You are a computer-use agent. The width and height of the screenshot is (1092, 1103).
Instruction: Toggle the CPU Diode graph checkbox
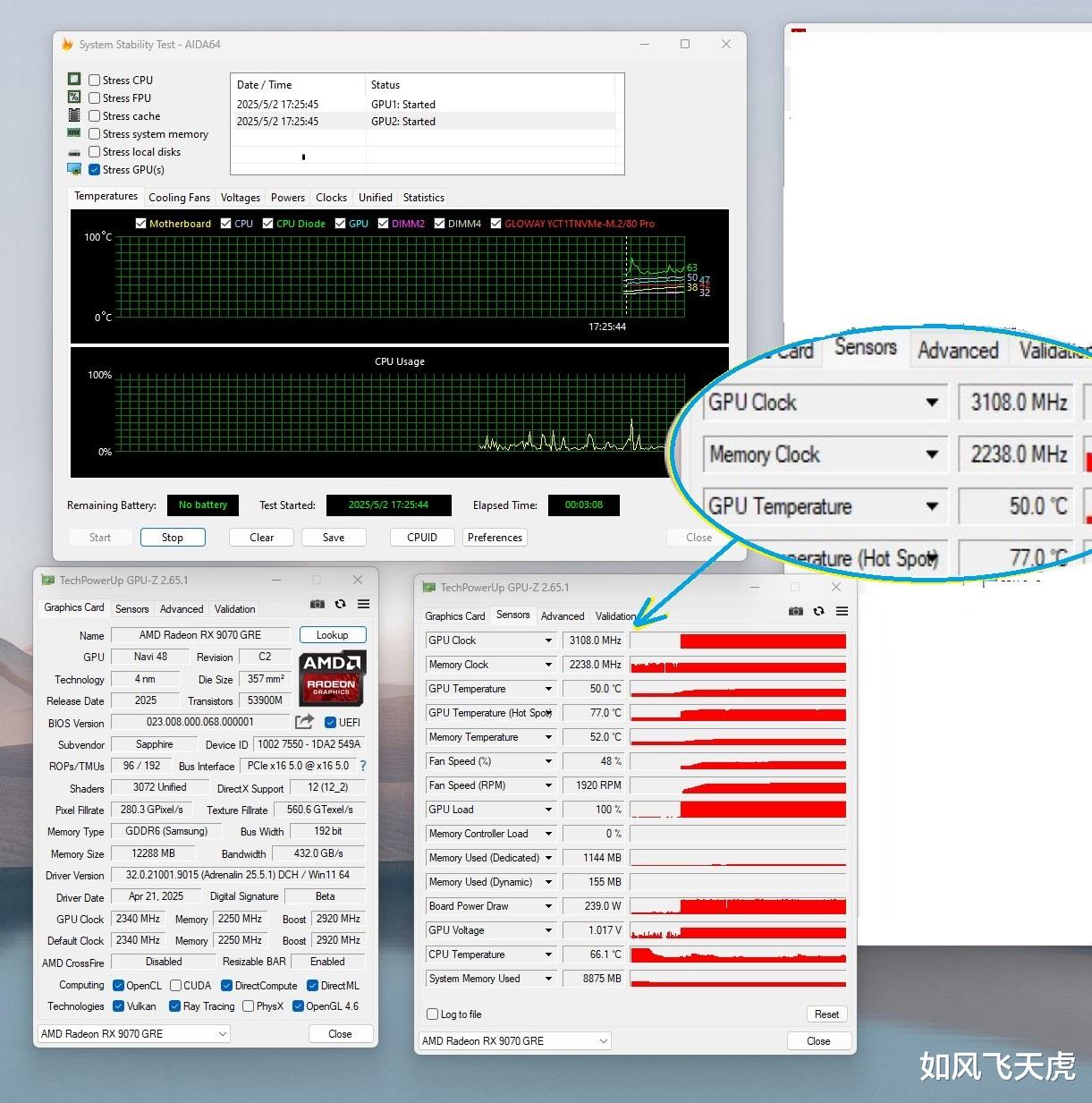267,224
